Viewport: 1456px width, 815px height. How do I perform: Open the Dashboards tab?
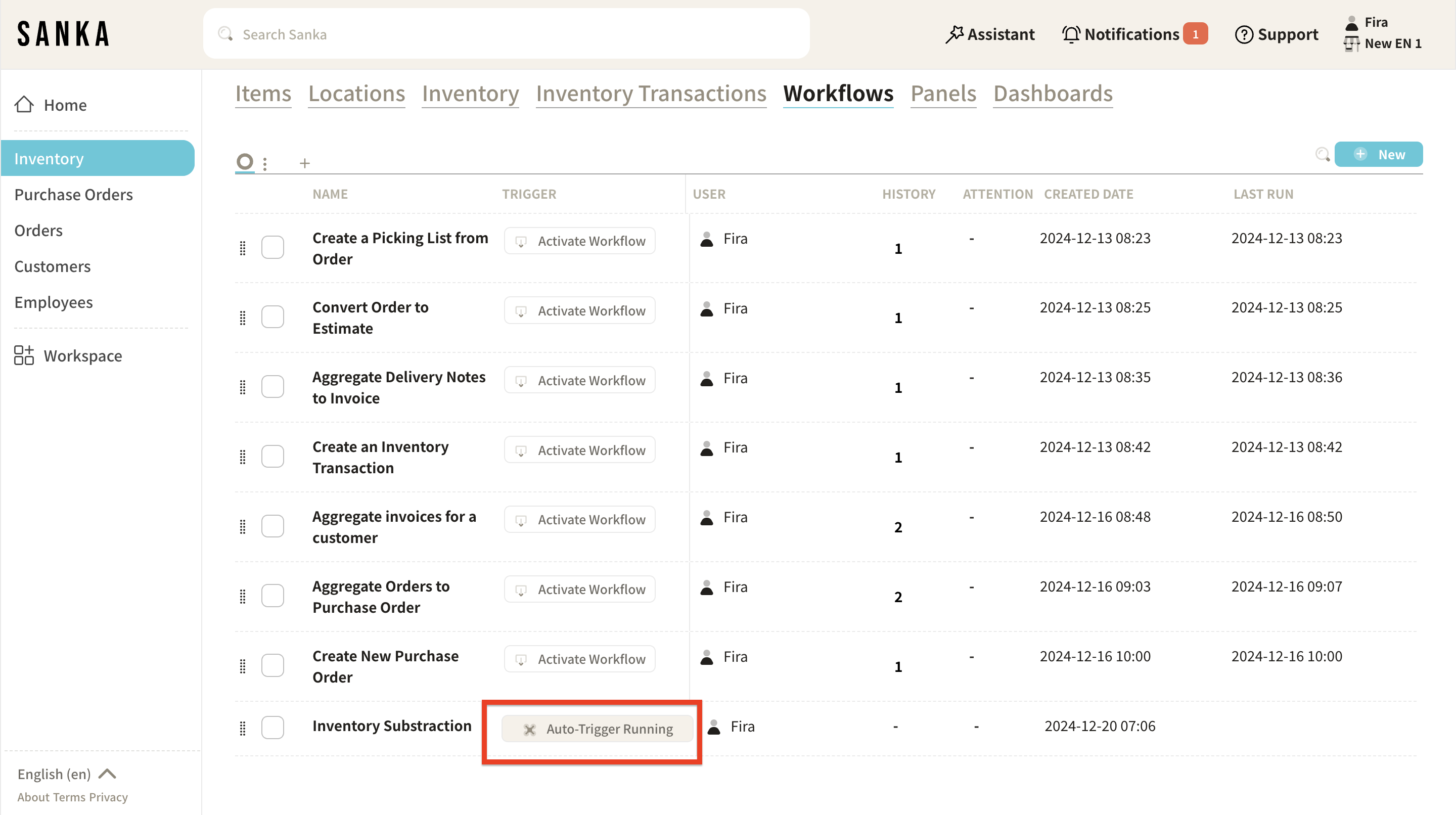pos(1053,93)
